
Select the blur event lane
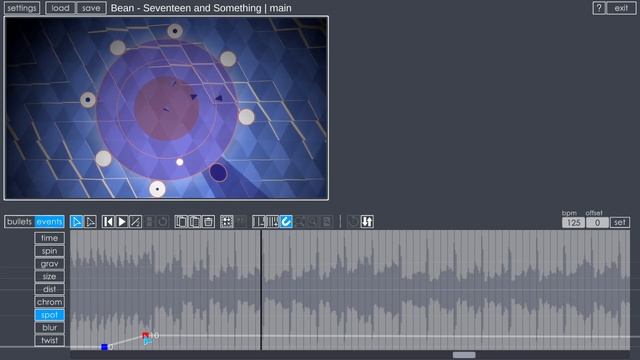click(x=49, y=327)
